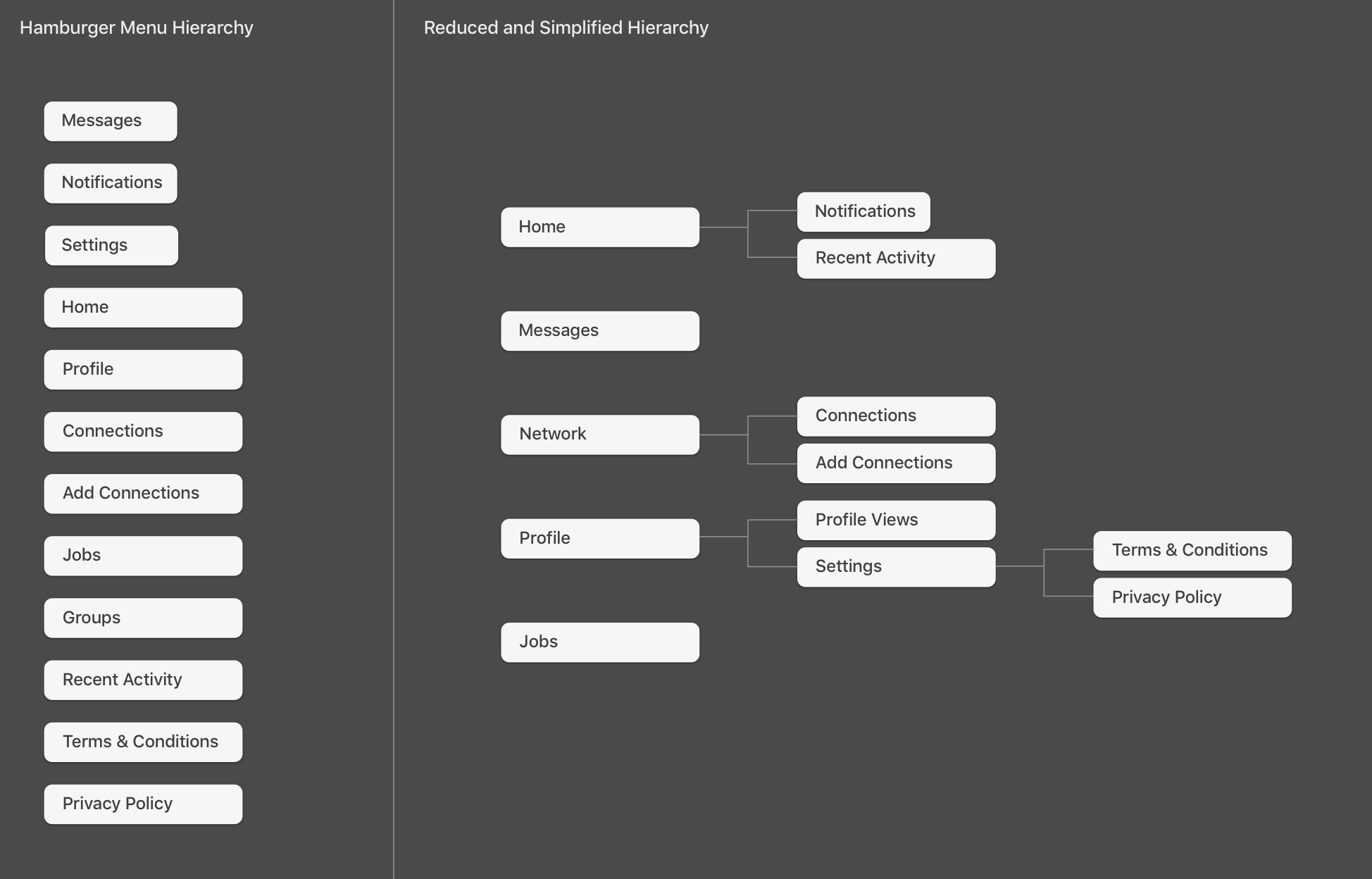
Task: Click the Jobs node in simplified hierarchy
Action: point(600,641)
